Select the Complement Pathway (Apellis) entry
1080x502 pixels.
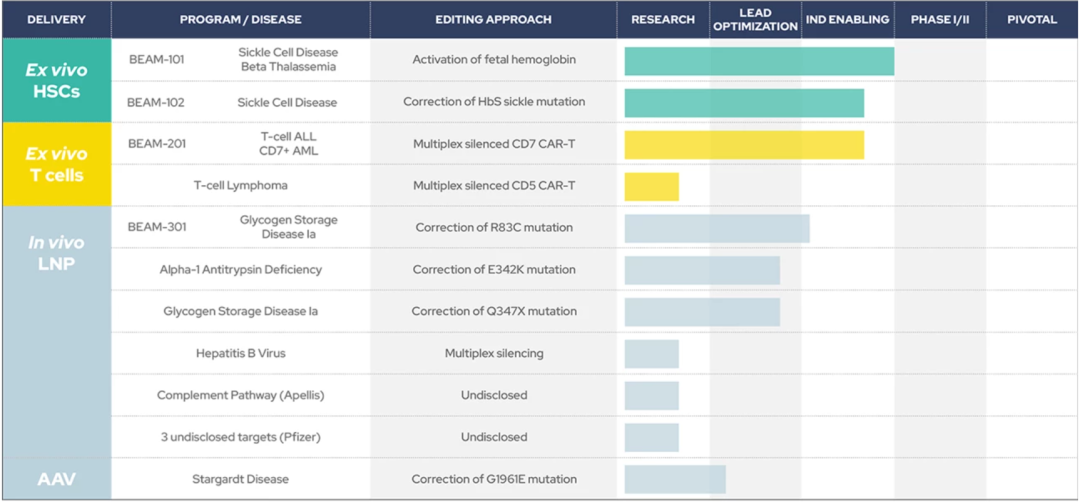pos(241,395)
